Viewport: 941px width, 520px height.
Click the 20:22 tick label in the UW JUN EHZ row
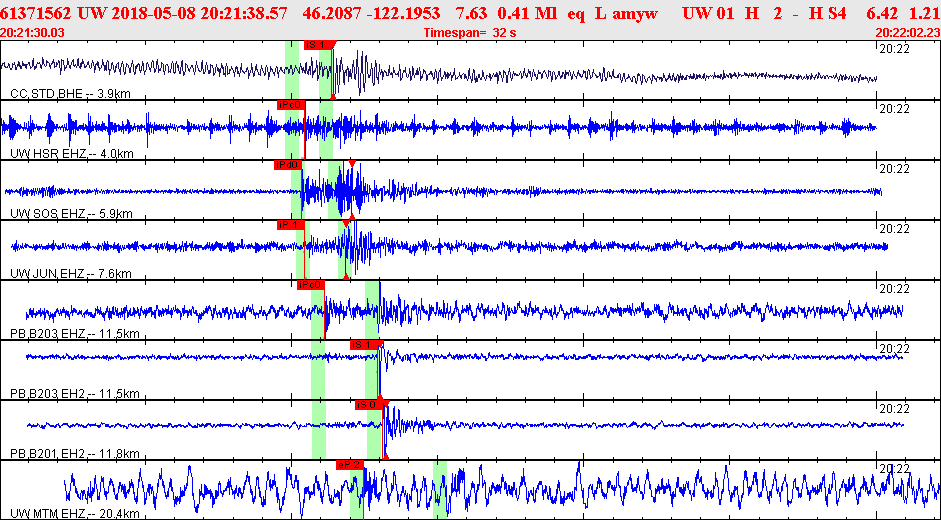(x=894, y=229)
